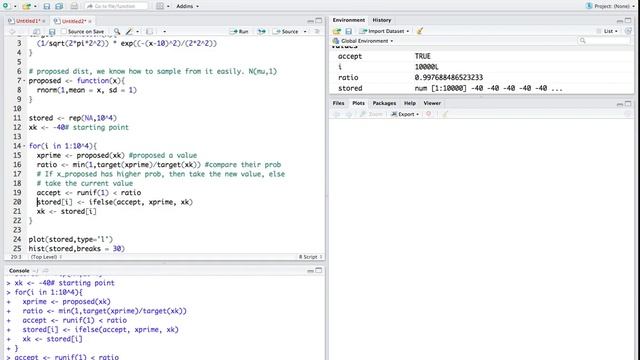Click the Save workspace disk icon
The image size is (640, 360).
[x=349, y=31]
